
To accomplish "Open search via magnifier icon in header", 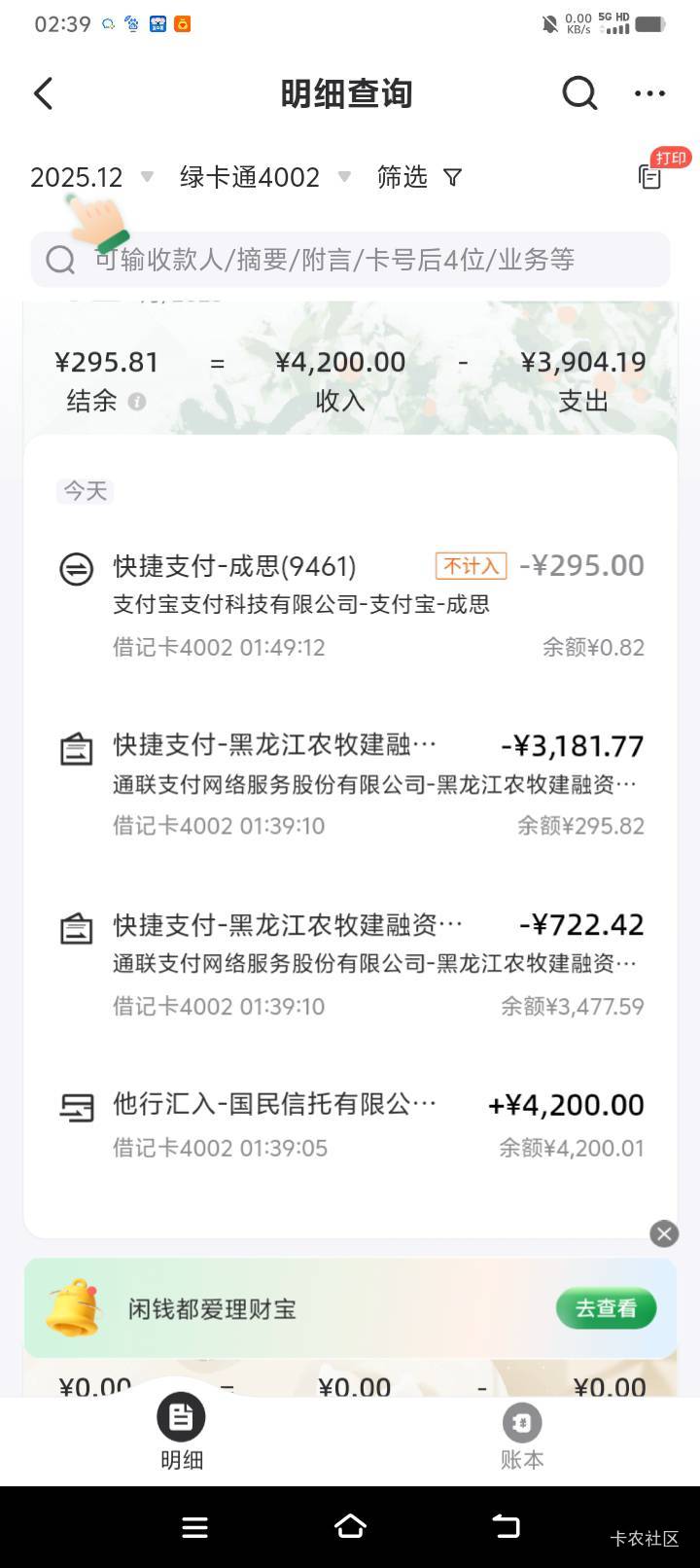I will tap(579, 94).
